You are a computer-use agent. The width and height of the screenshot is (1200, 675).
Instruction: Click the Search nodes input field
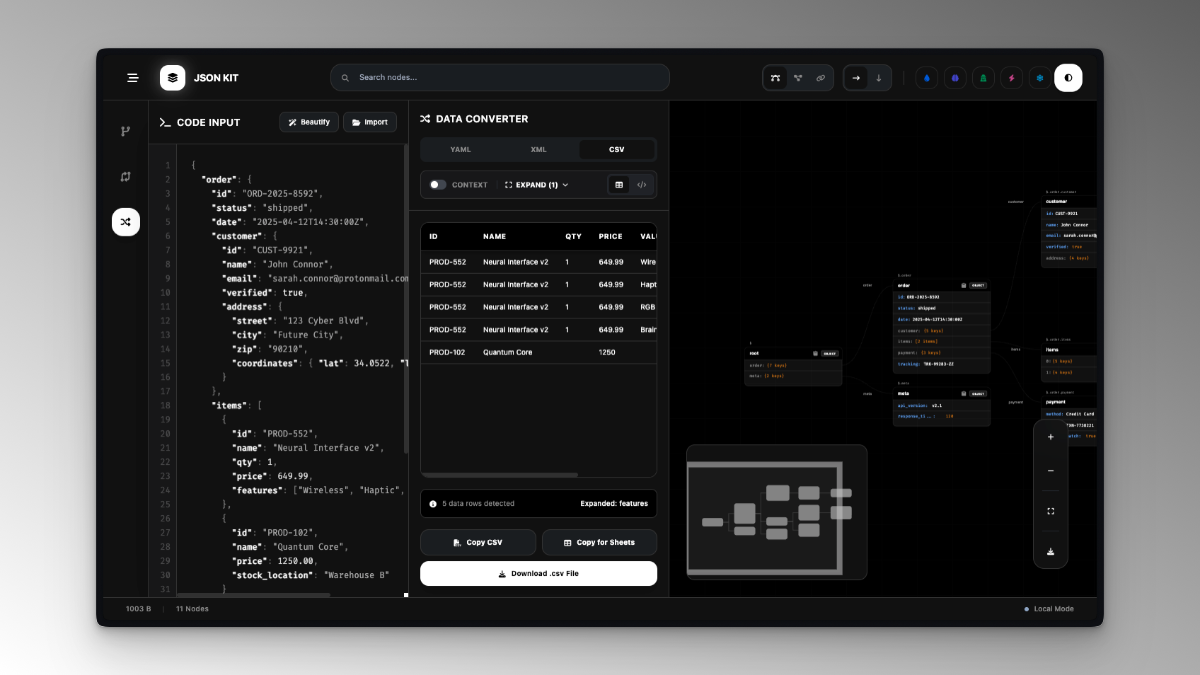pos(500,77)
